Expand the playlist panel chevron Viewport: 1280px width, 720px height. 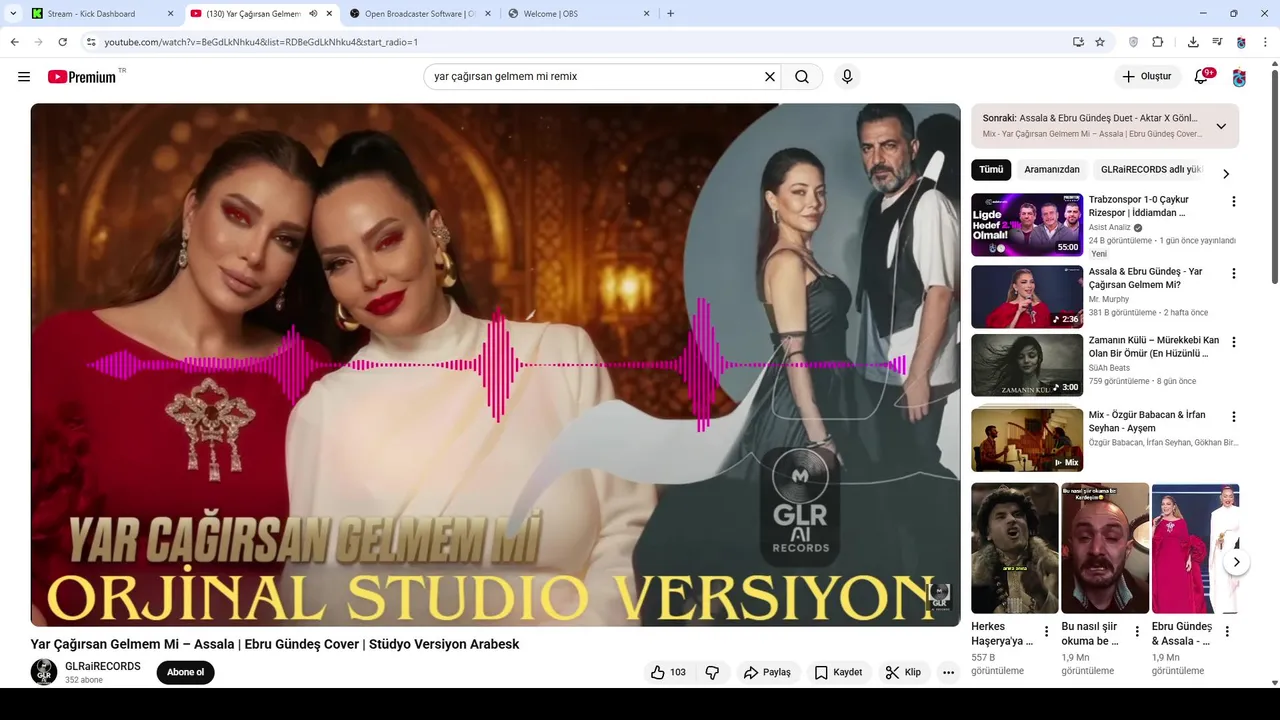click(1221, 126)
